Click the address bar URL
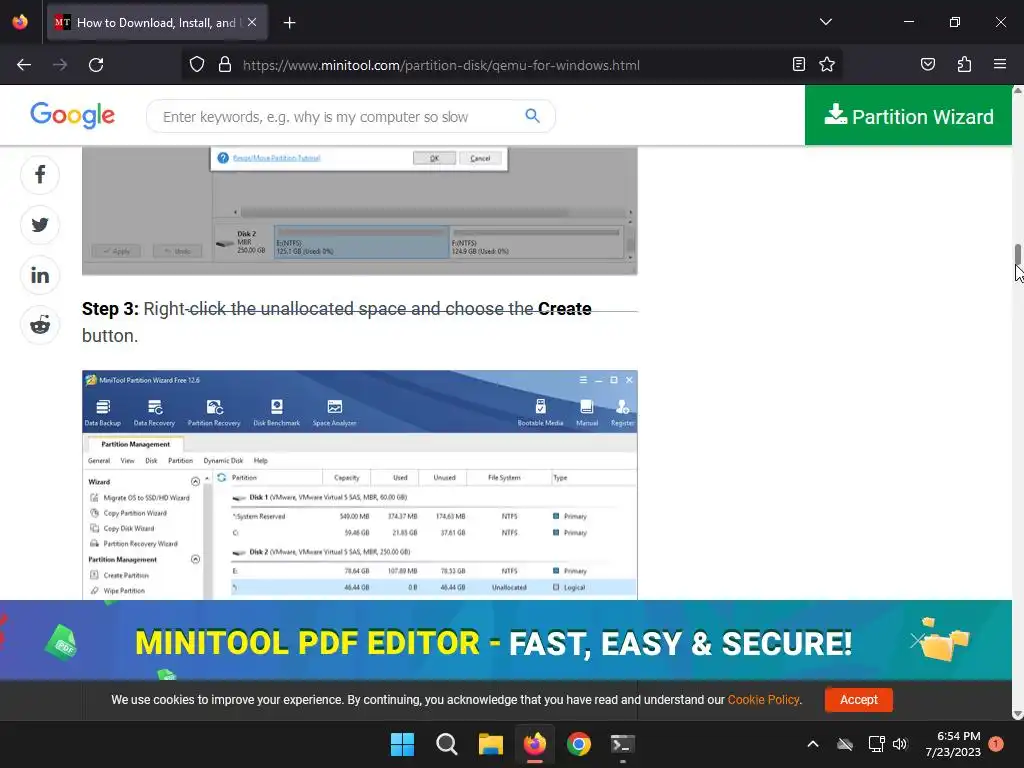The image size is (1024, 768). pos(441,65)
